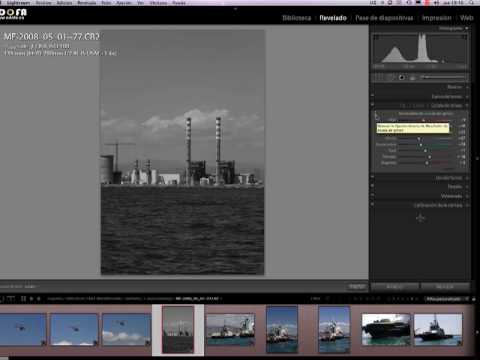The image size is (480, 360).
Task: Open the Pase de diapositivas module
Action: [x=384, y=18]
